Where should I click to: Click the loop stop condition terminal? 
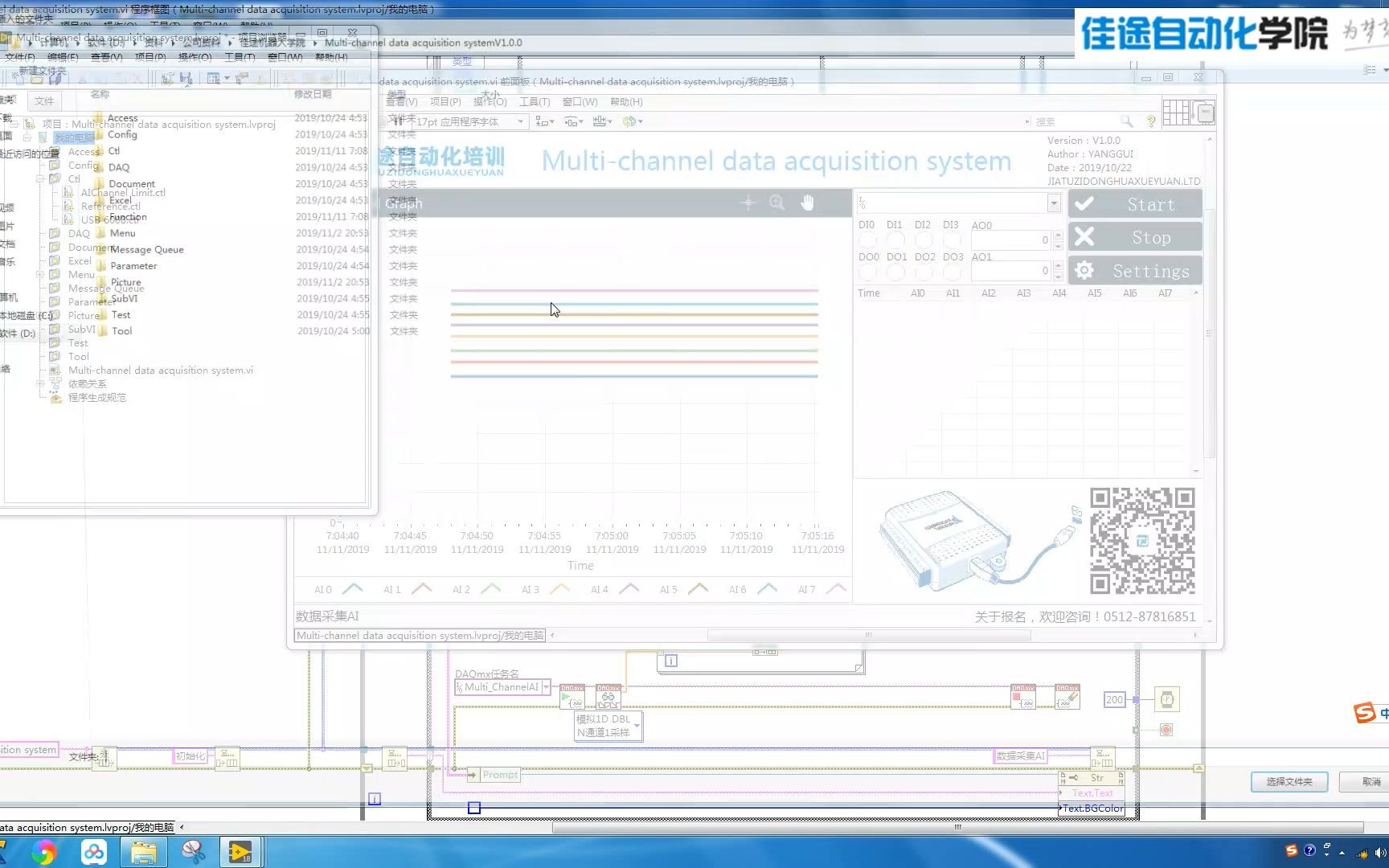tap(1166, 730)
